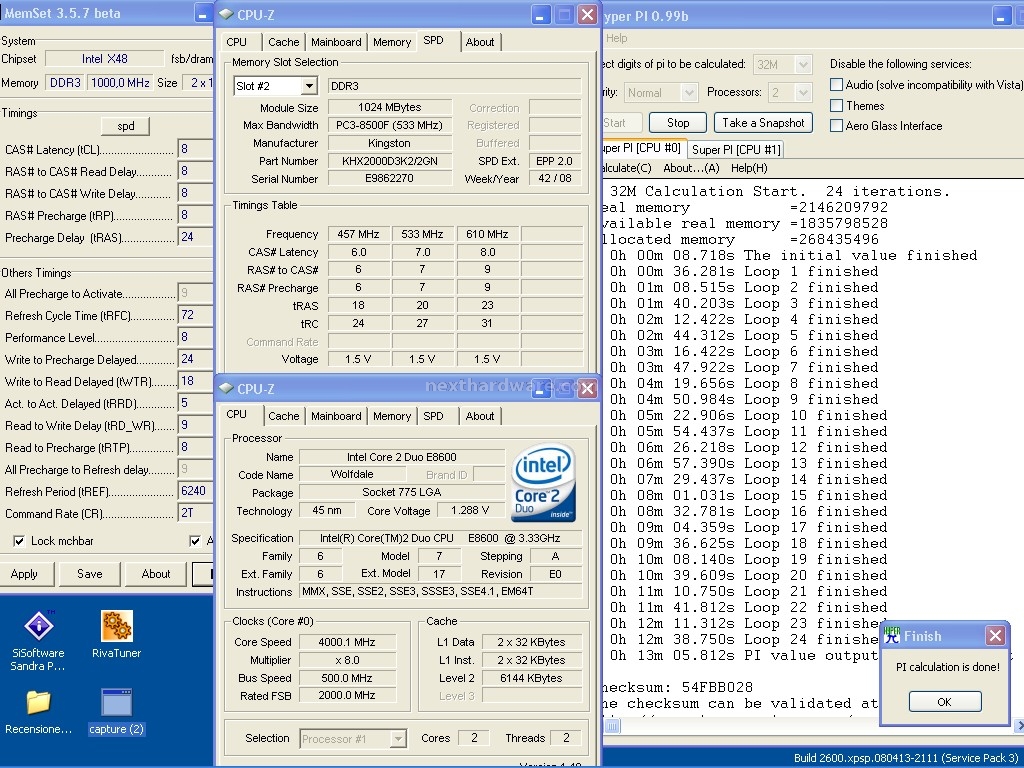Uncheck the Lock mchbar checkbox in MemSet
The image size is (1024, 768).
point(19,541)
